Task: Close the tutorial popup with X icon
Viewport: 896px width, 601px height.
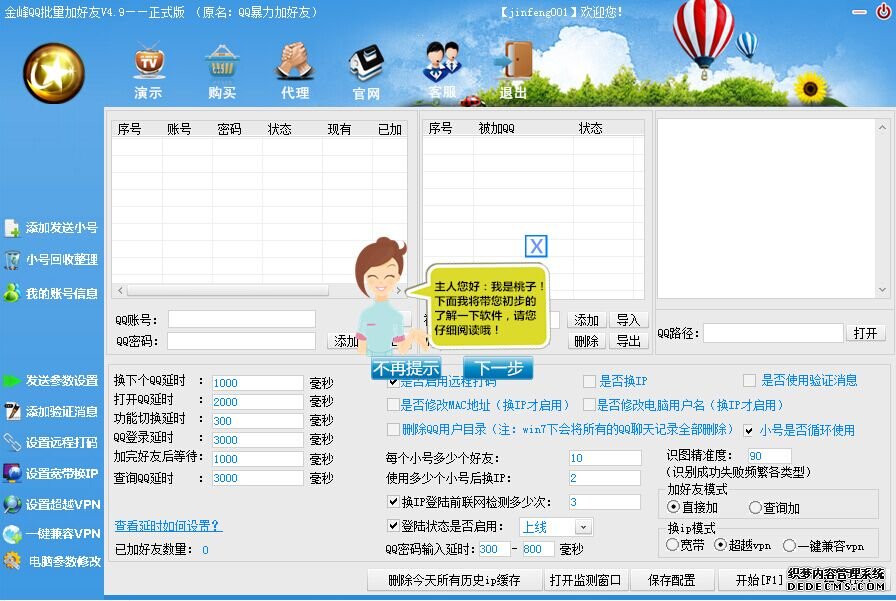Action: click(536, 247)
